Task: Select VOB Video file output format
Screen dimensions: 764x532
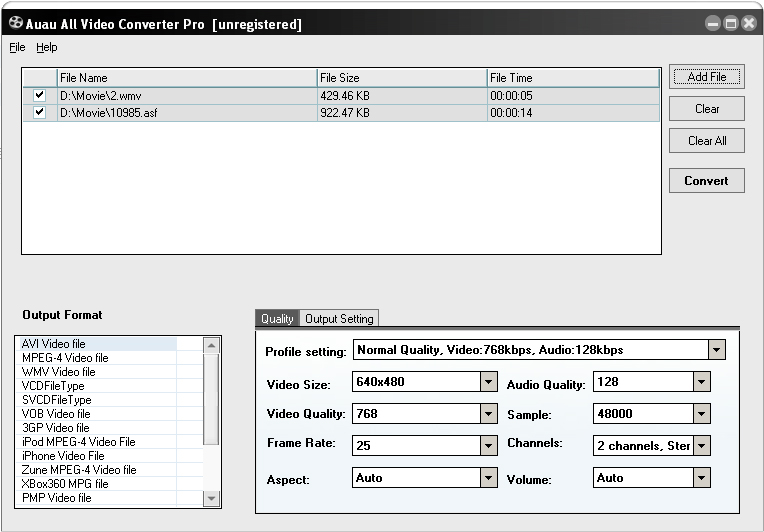Action: pyautogui.click(x=96, y=414)
